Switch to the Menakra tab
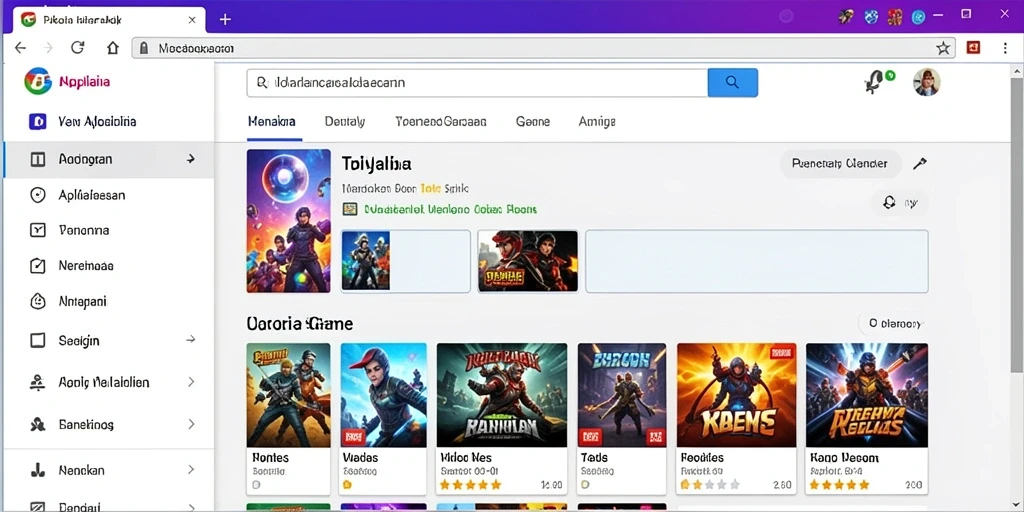This screenshot has width=1024, height=512. [272, 121]
